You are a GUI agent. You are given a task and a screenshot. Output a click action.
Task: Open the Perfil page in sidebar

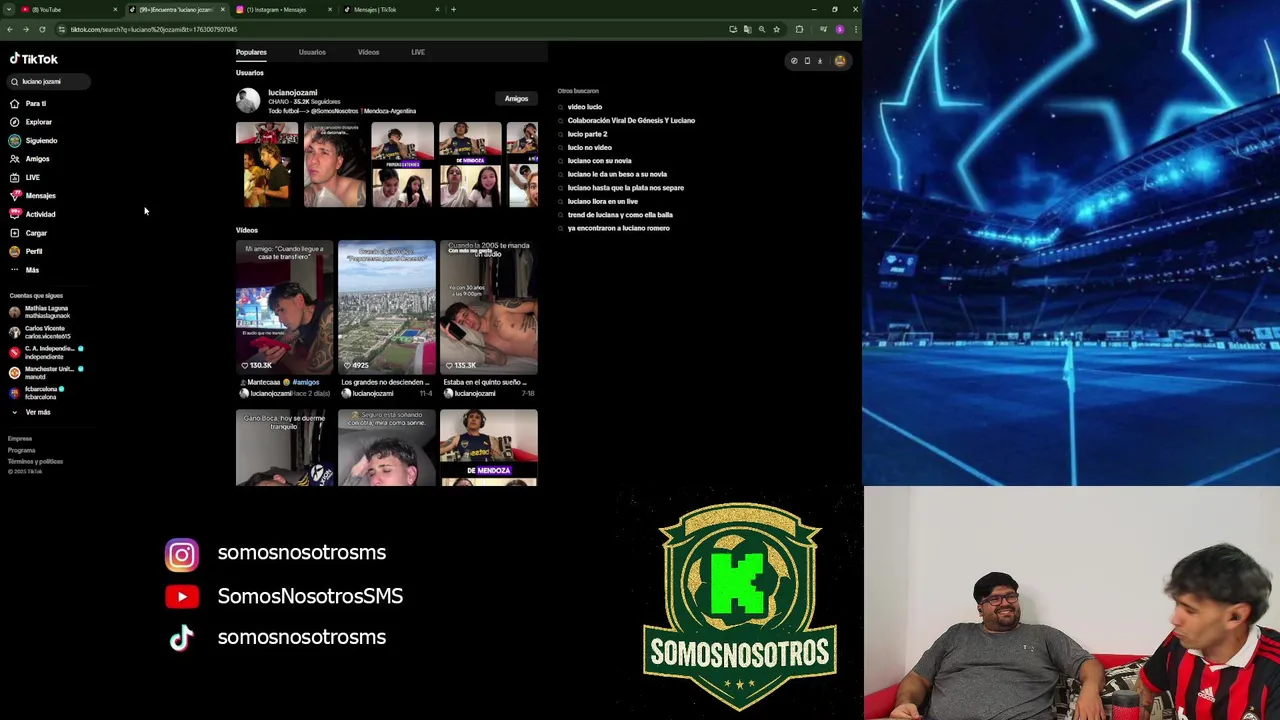(26, 252)
